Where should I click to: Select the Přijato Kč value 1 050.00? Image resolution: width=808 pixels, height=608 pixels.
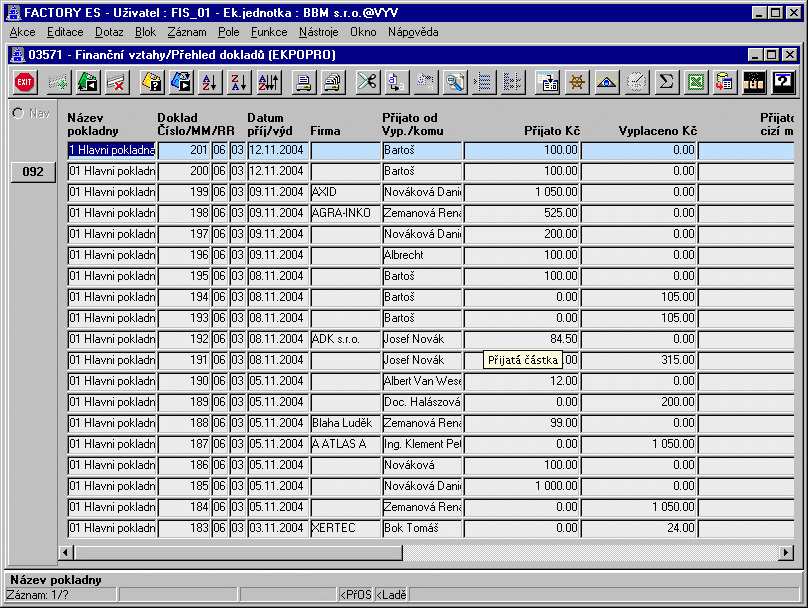click(521, 192)
